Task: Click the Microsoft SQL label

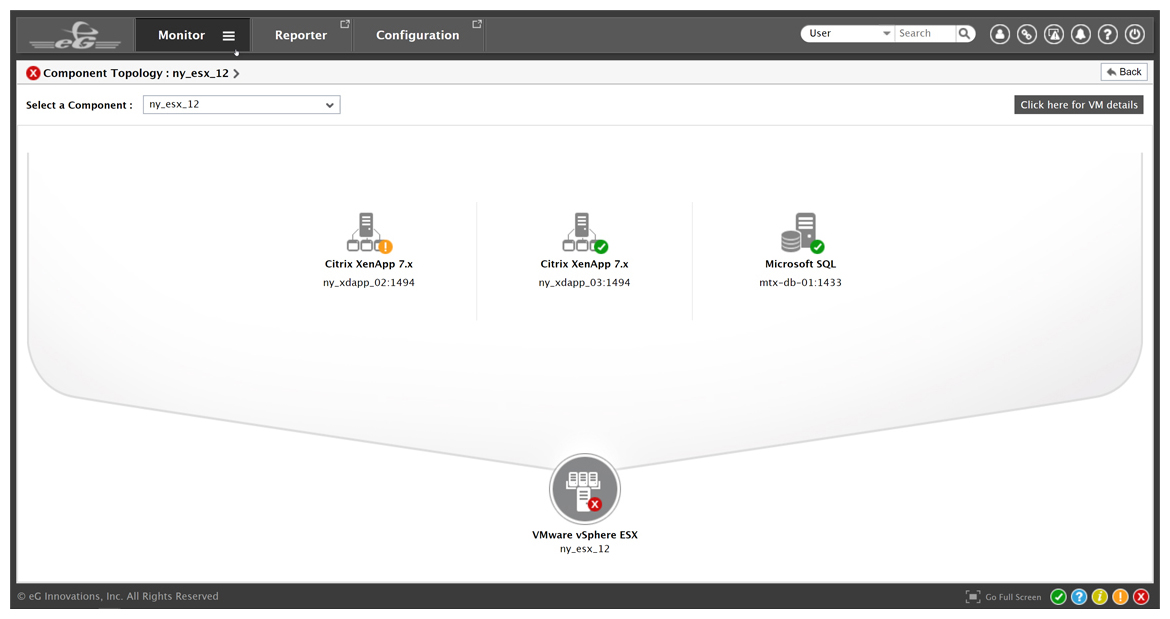Action: coord(800,264)
